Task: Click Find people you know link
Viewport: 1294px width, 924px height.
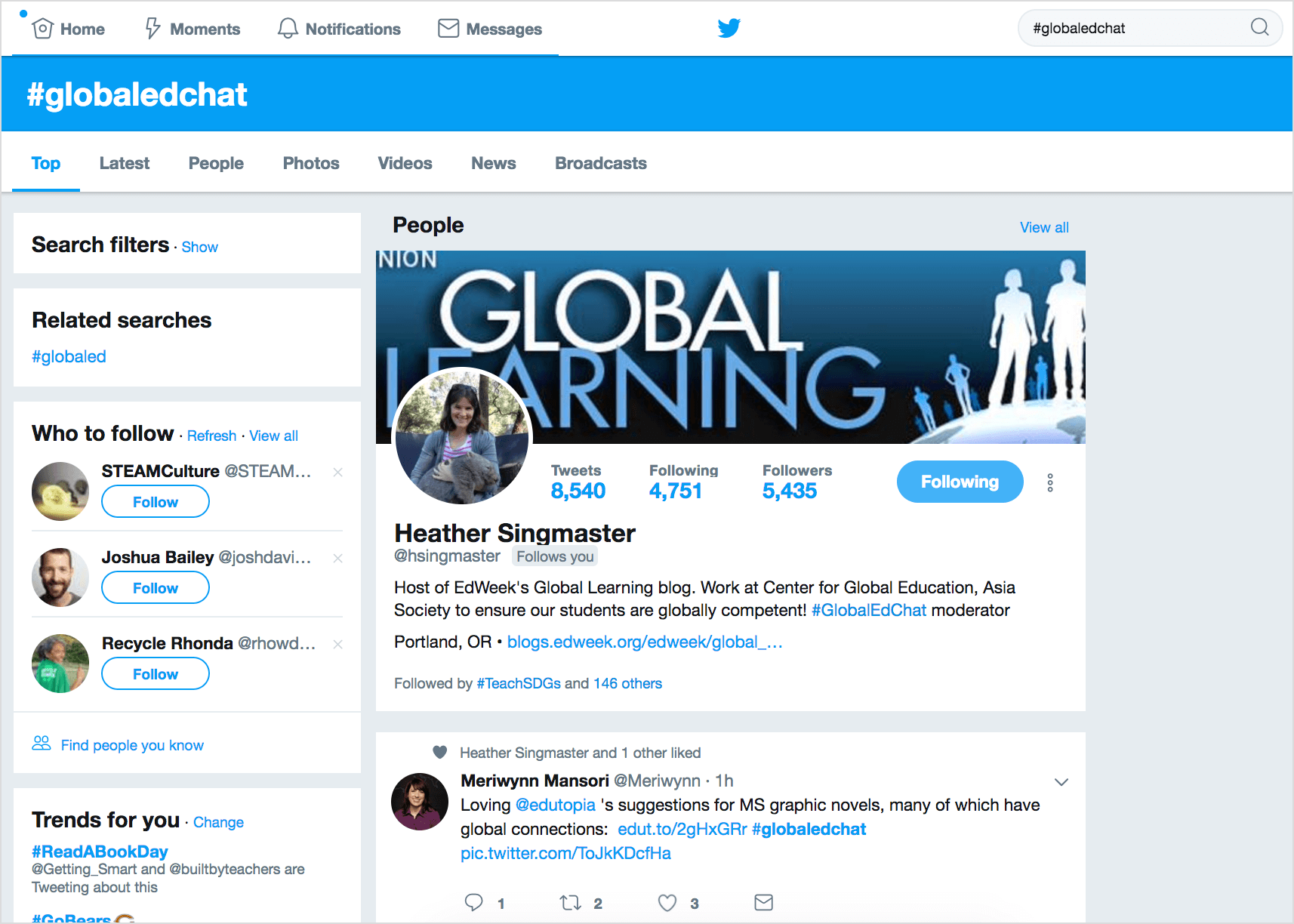Action: tap(132, 745)
